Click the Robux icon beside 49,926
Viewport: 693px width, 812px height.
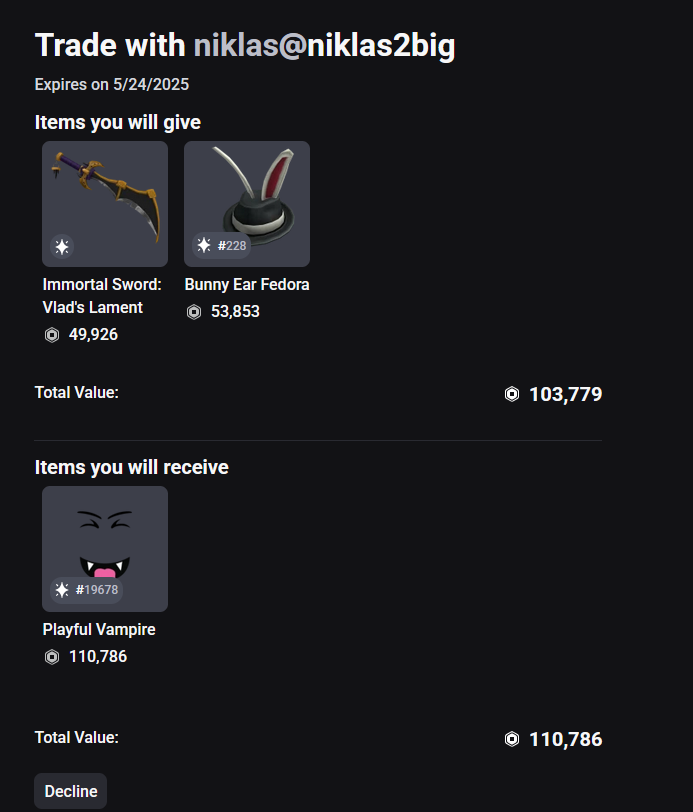tap(50, 334)
